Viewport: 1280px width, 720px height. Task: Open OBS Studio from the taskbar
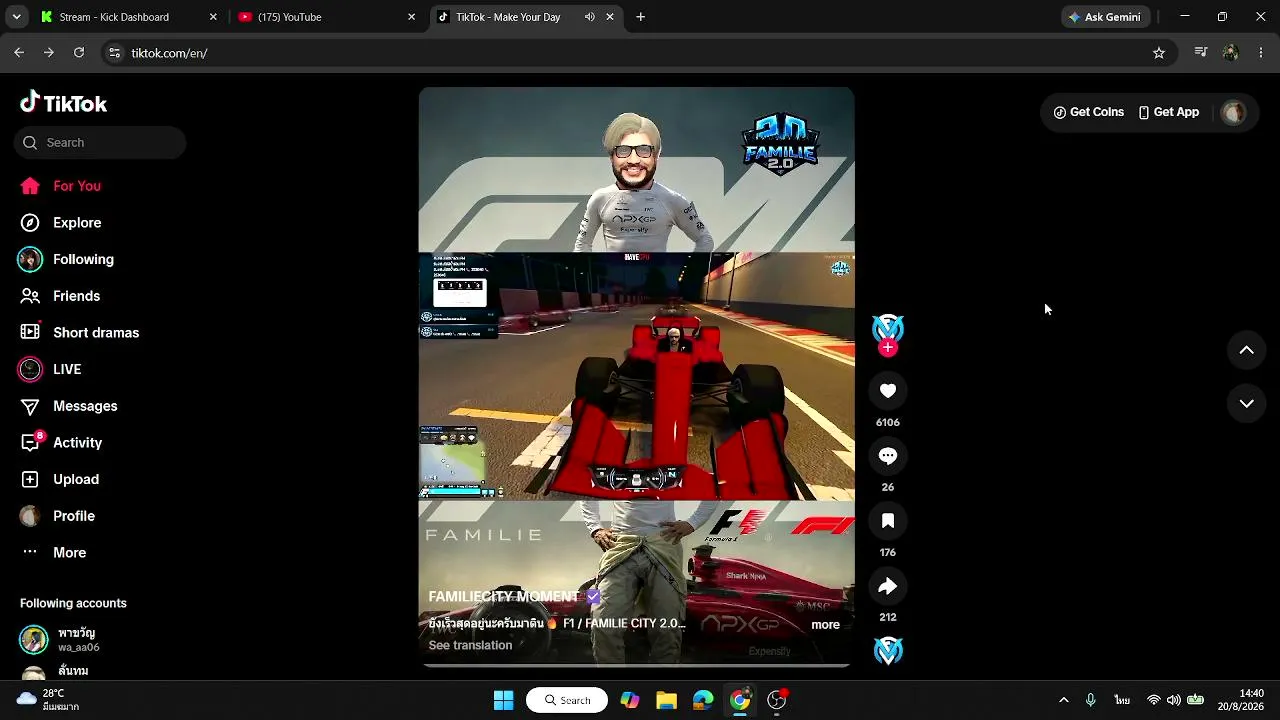(x=777, y=700)
